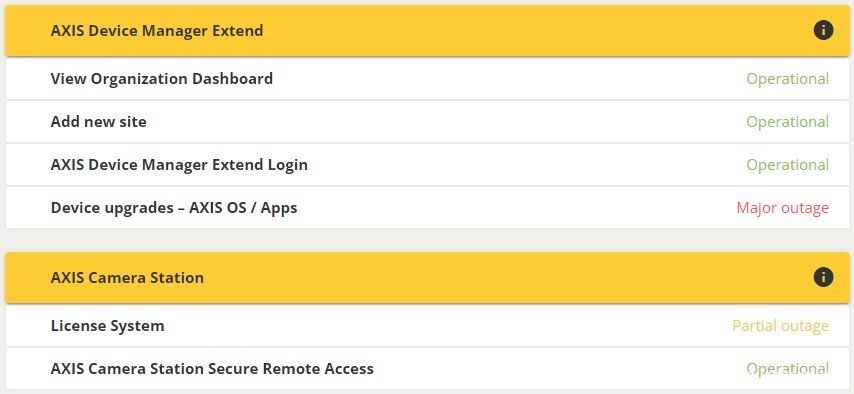Select the Device upgrades – AXIS OS / Apps row
This screenshot has width=854, height=394.
click(x=427, y=208)
